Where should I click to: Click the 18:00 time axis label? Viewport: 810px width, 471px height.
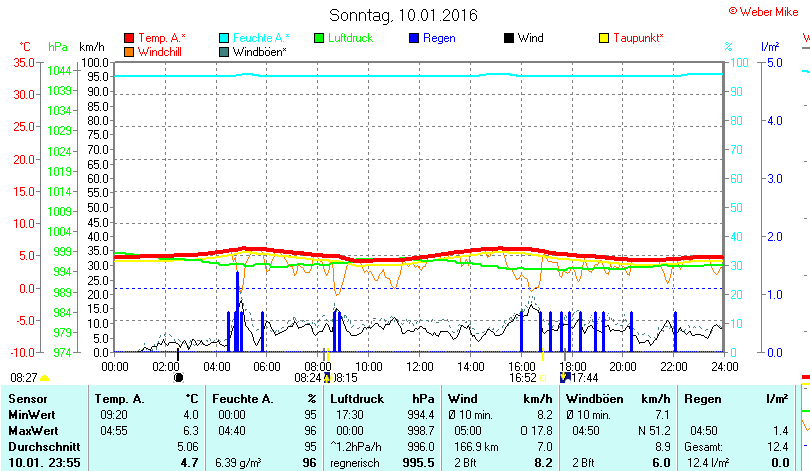pyautogui.click(x=572, y=367)
